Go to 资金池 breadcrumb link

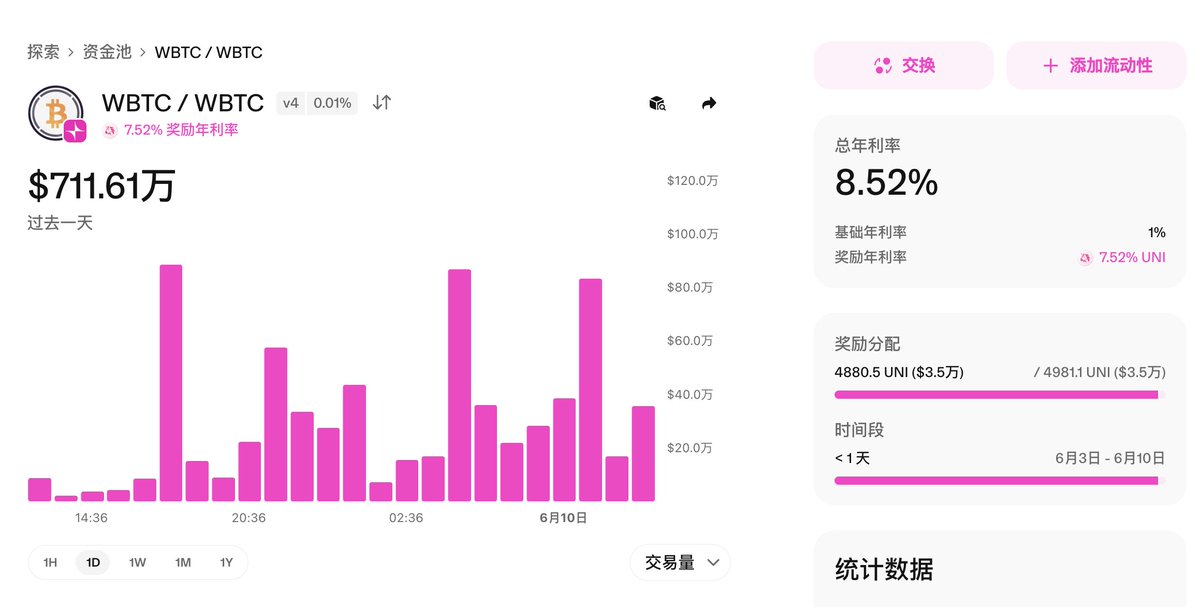coord(107,52)
